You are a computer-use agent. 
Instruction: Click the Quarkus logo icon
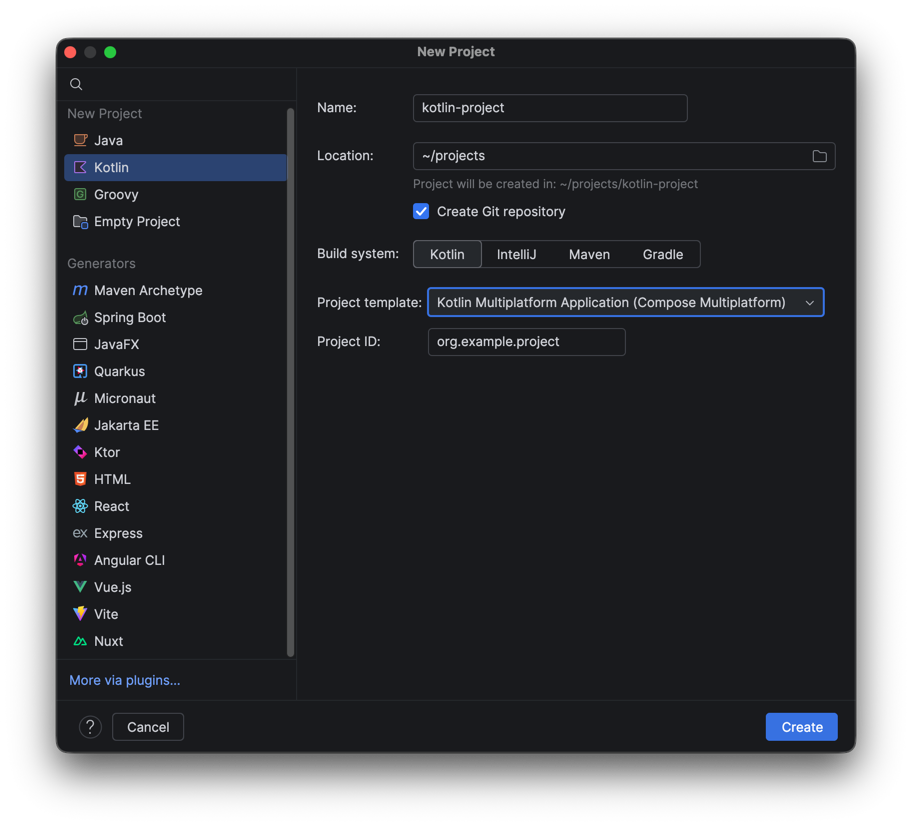[x=80, y=371]
